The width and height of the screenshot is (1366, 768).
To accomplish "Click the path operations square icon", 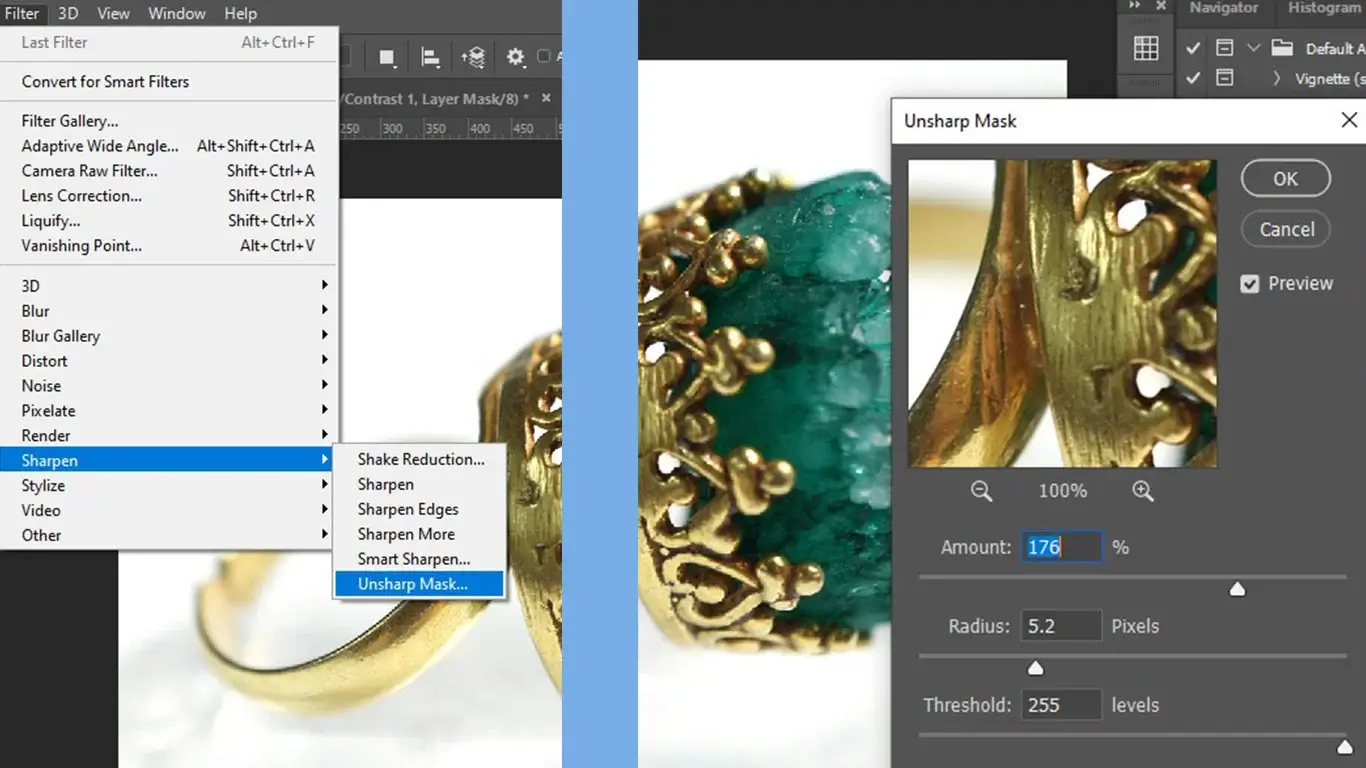I will (387, 57).
